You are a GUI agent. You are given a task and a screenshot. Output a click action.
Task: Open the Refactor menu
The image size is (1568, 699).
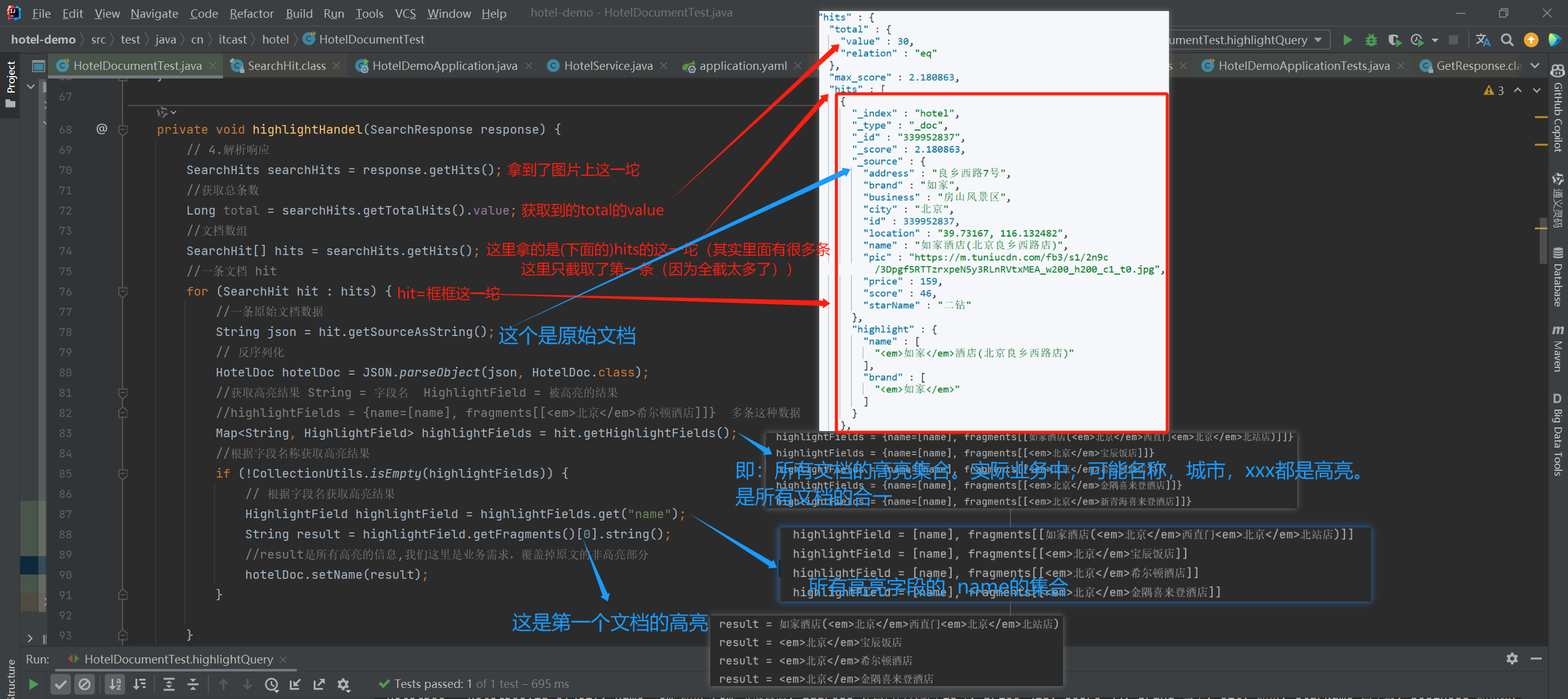point(251,13)
